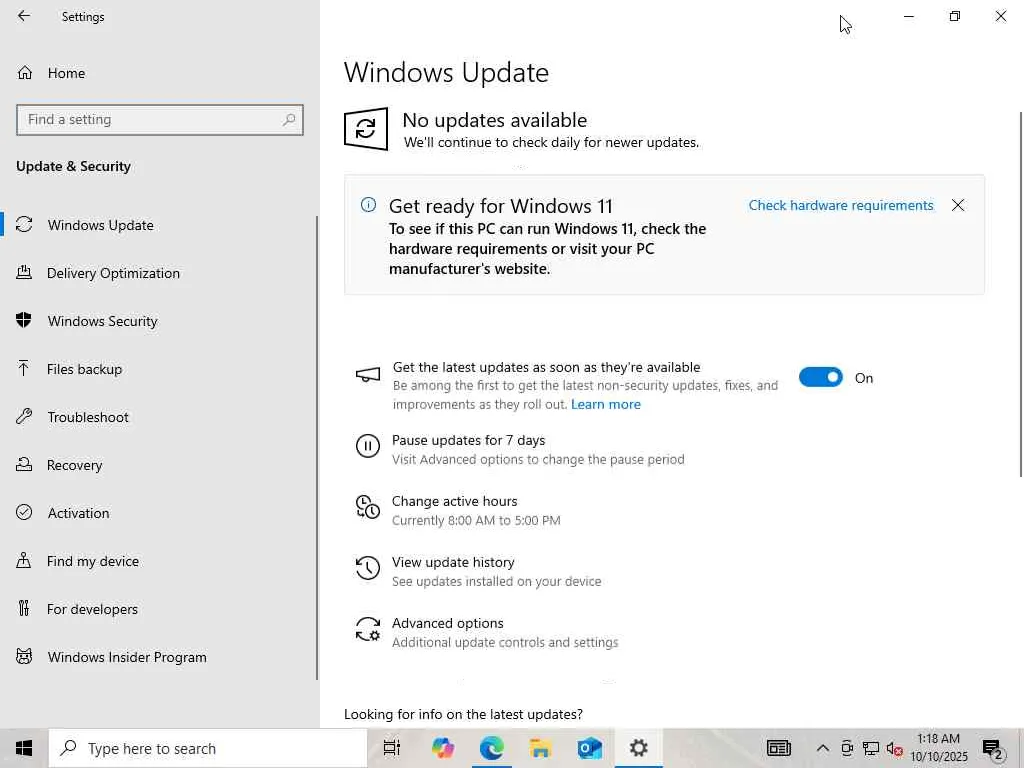Click the clock icon for Change active hours
Image resolution: width=1024 pixels, height=768 pixels.
pos(368,507)
